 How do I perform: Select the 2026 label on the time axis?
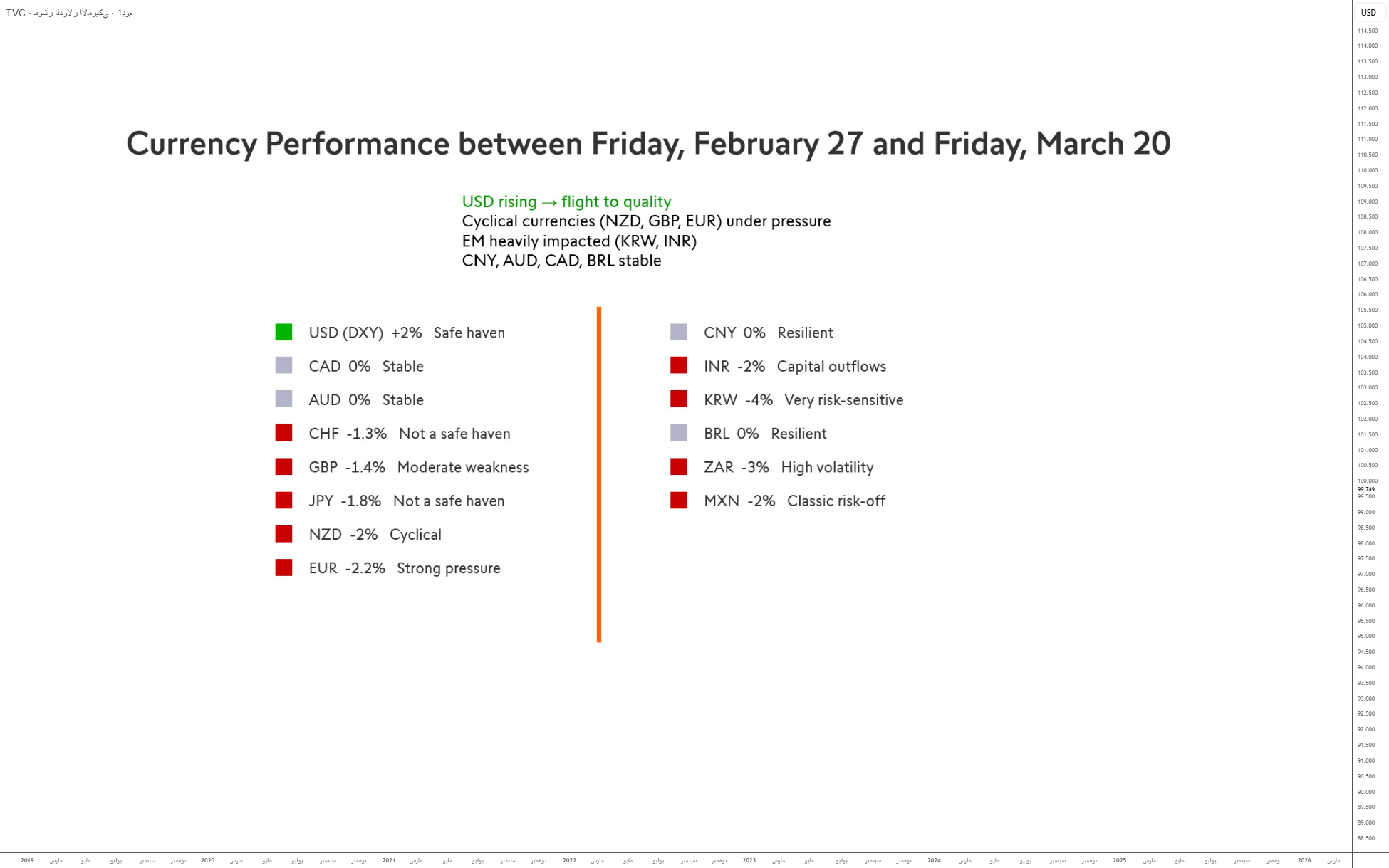(x=1304, y=860)
